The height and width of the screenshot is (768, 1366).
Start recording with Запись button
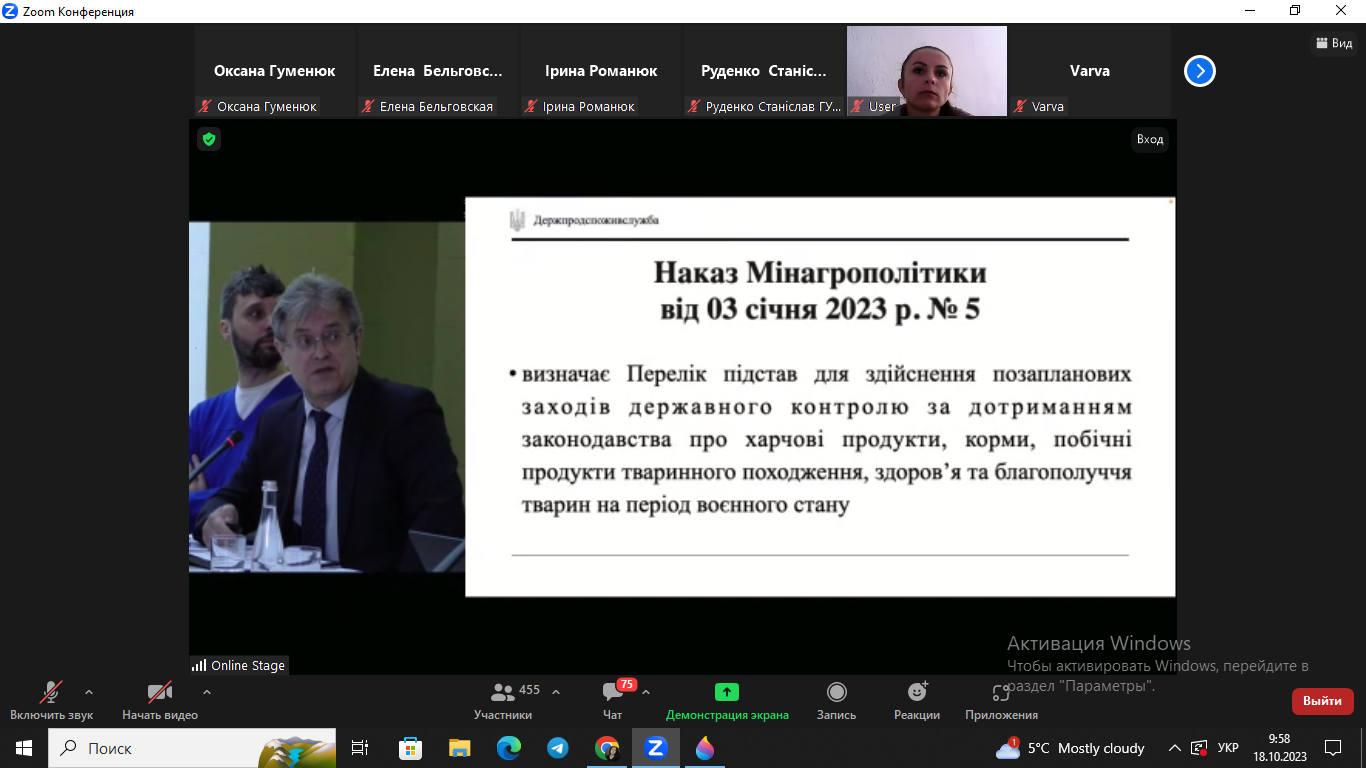(836, 700)
